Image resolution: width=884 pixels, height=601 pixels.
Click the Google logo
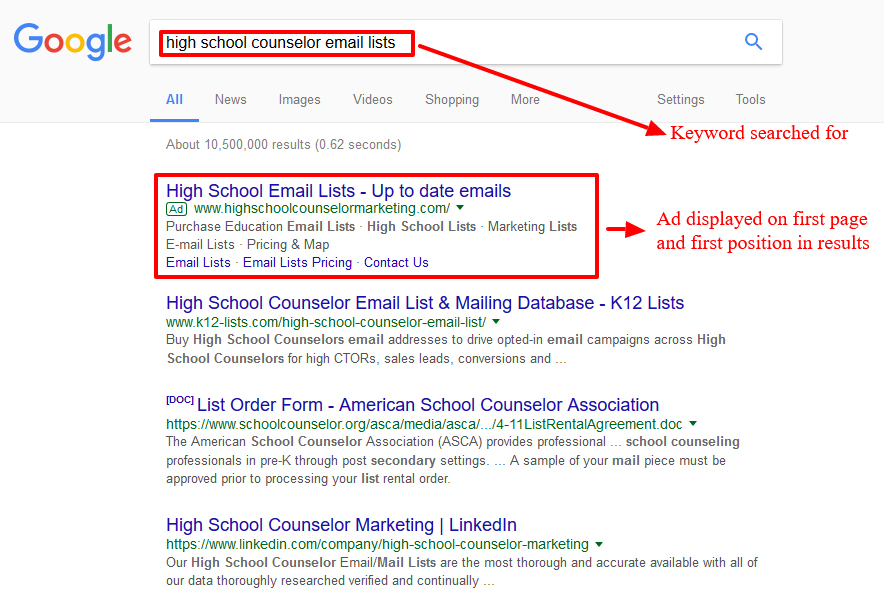pyautogui.click(x=72, y=41)
